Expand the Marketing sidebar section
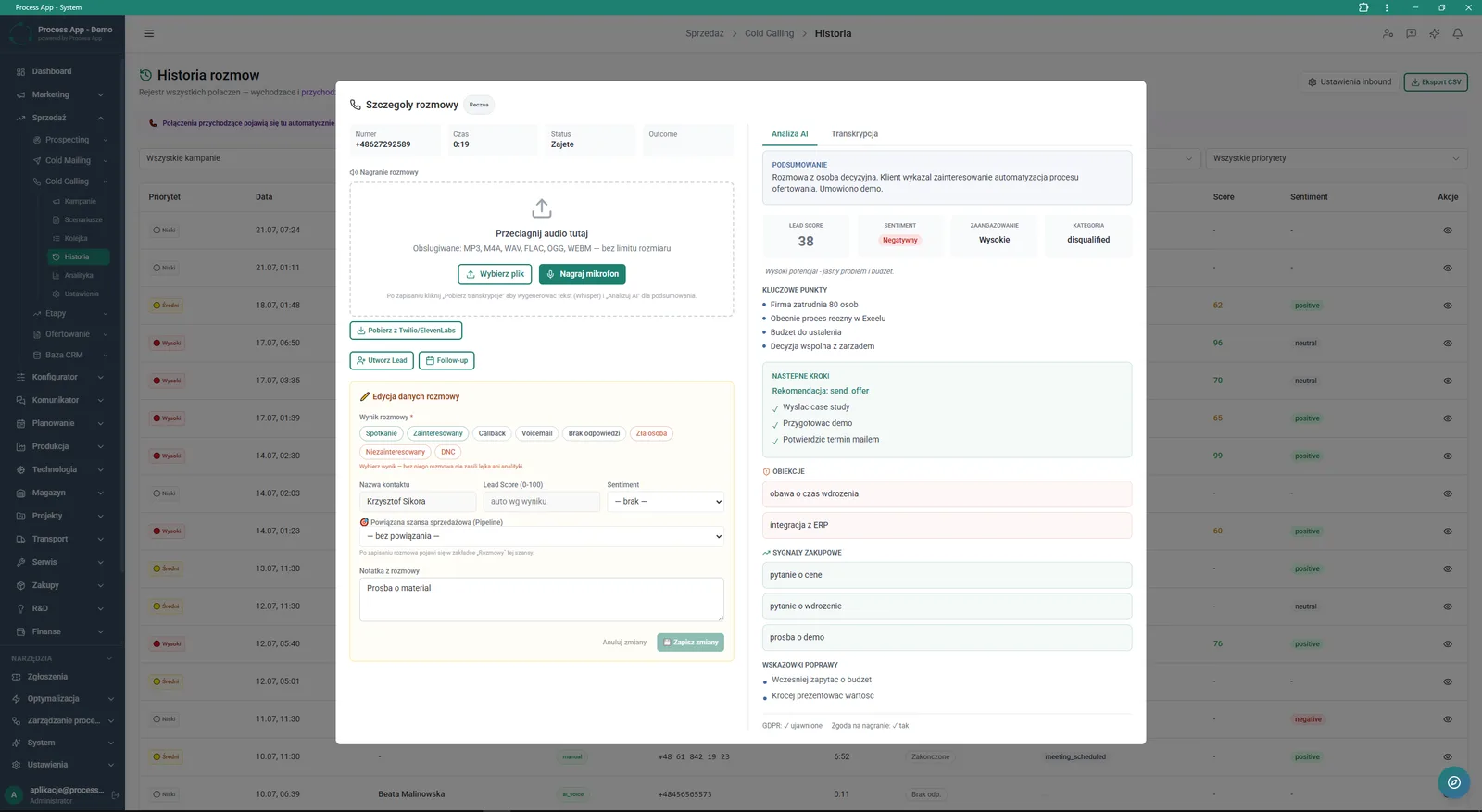This screenshot has height=812, width=1482. (x=61, y=94)
